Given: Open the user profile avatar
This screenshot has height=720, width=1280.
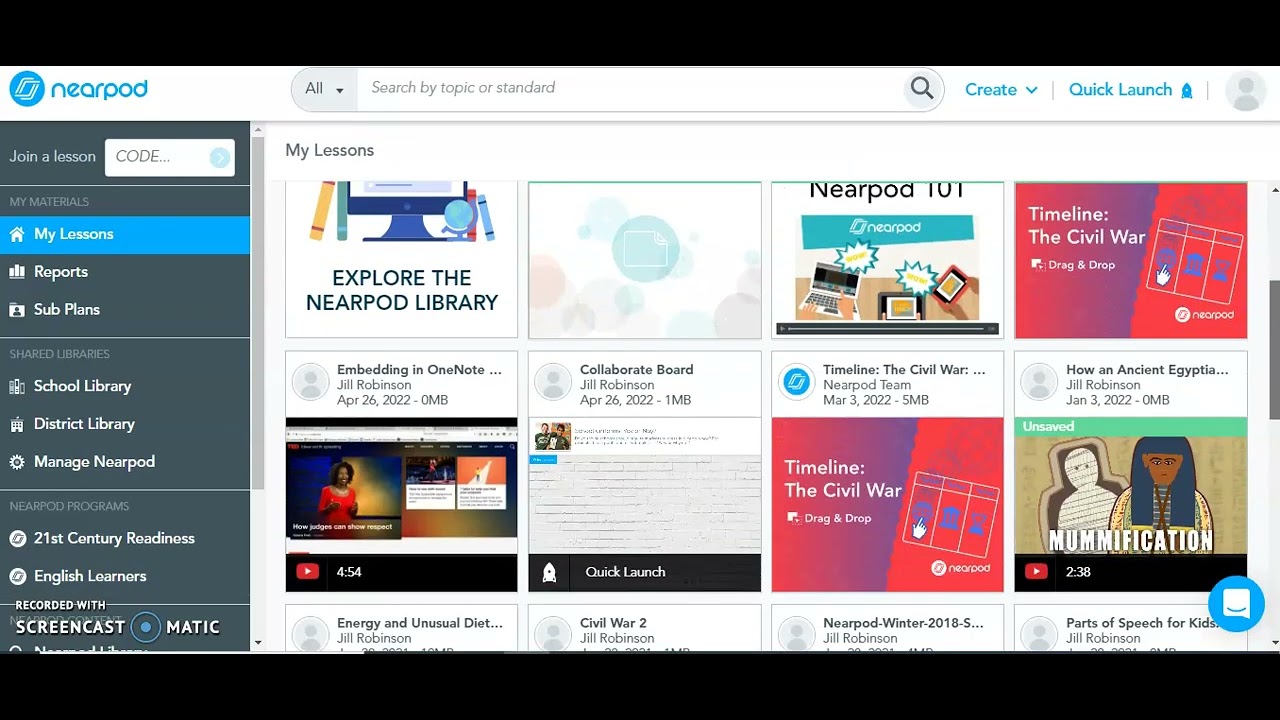Looking at the screenshot, I should (x=1246, y=90).
